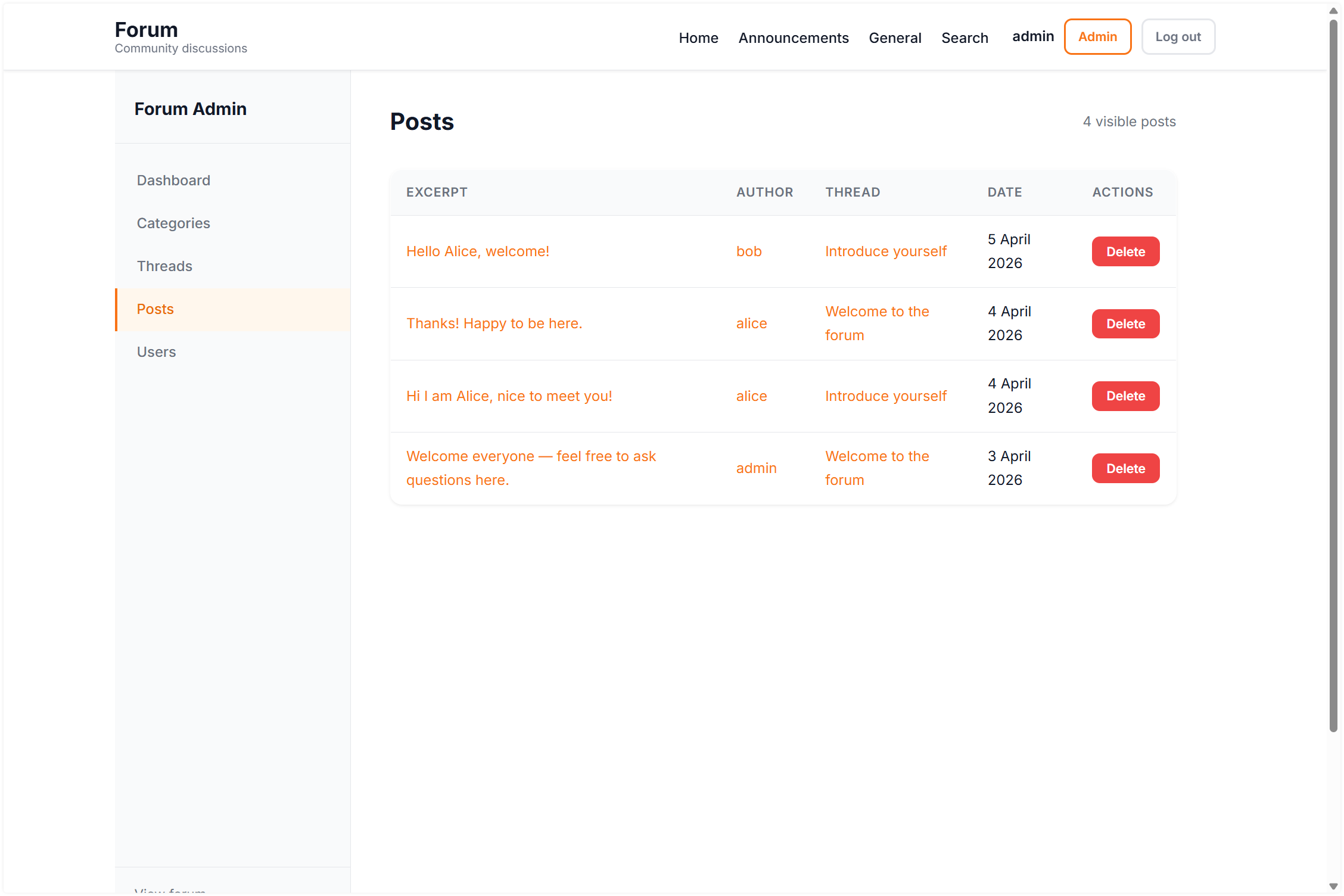Open the Threads admin page
Screen dimensions: 1344x896
tap(164, 266)
